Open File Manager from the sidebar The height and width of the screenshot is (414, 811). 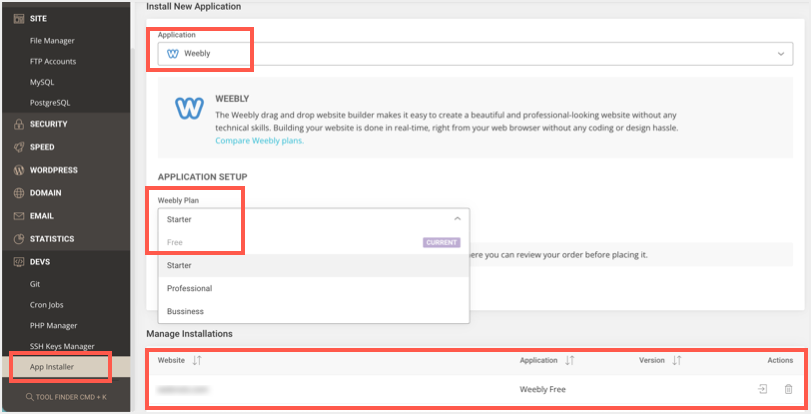point(52,41)
